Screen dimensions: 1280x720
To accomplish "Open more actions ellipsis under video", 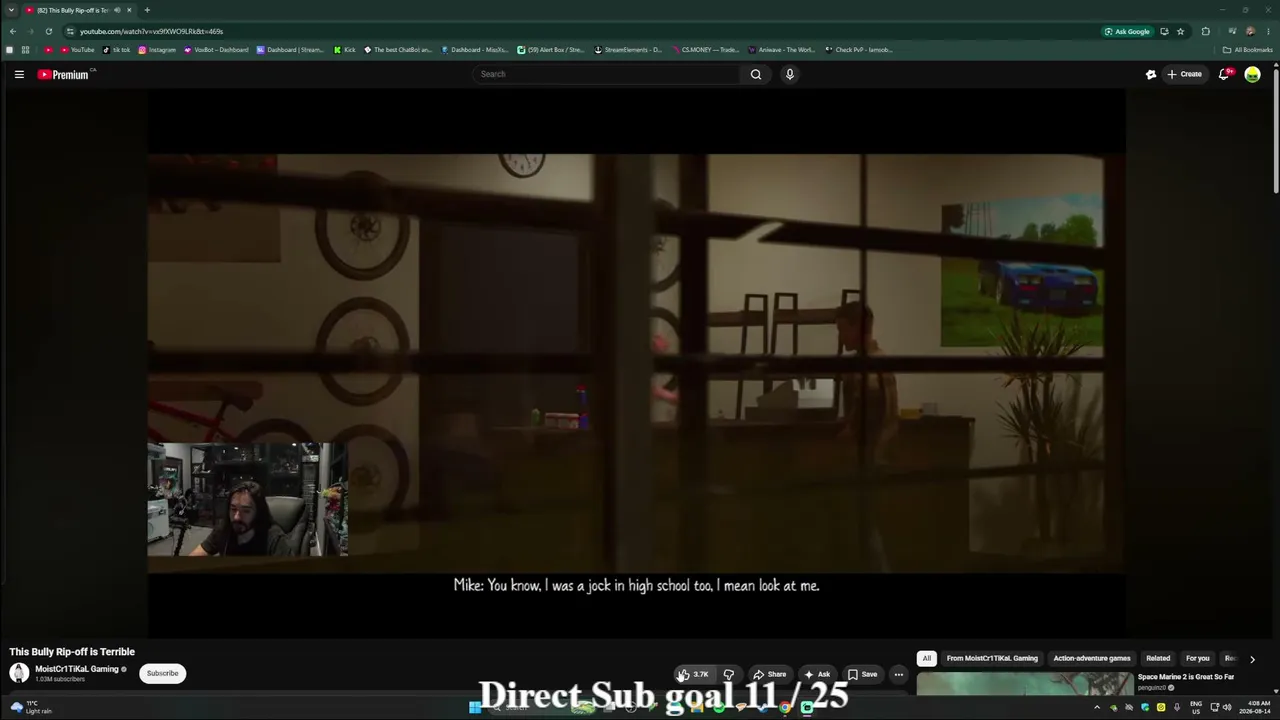I will (x=898, y=674).
